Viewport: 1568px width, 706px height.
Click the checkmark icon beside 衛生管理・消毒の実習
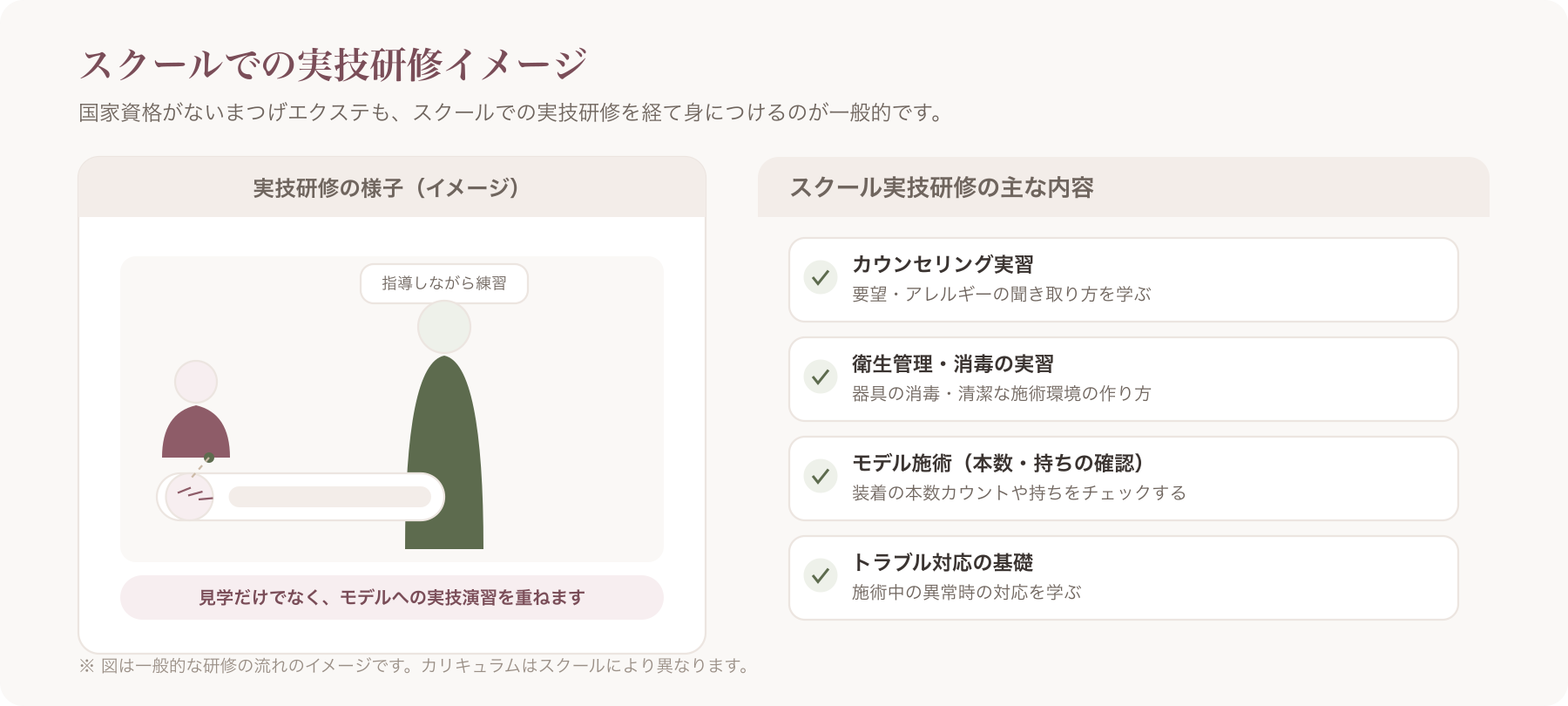point(820,377)
